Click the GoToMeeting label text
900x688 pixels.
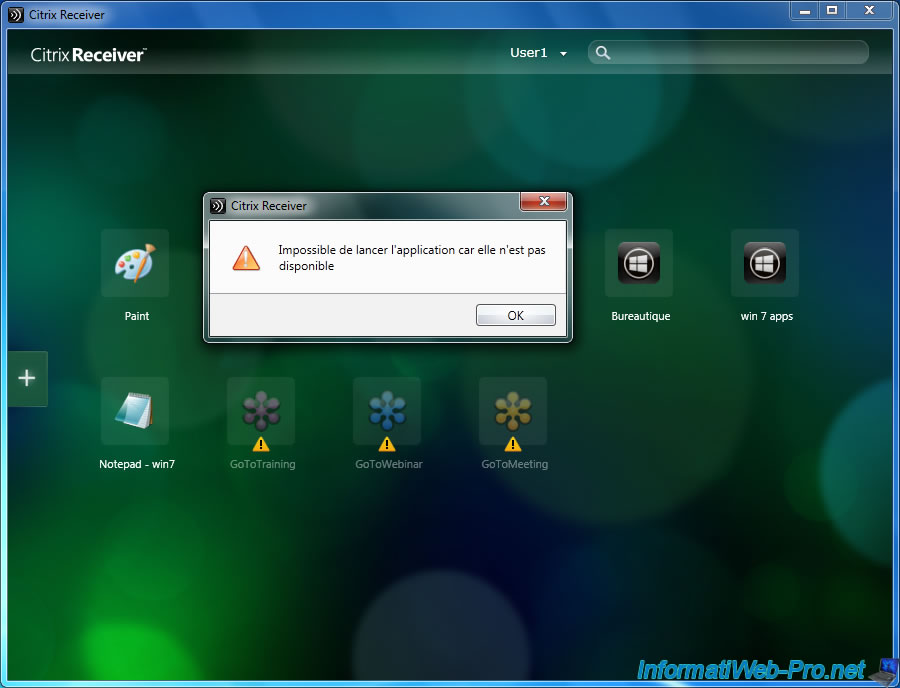coord(515,464)
